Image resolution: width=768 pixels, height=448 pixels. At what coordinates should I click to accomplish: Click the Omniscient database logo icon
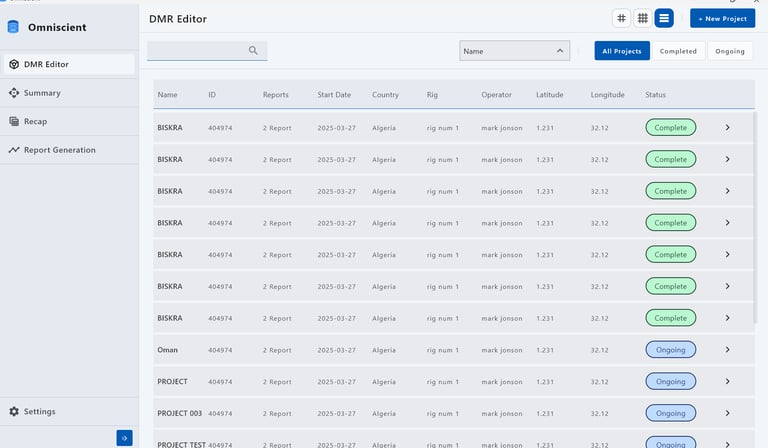pos(13,27)
